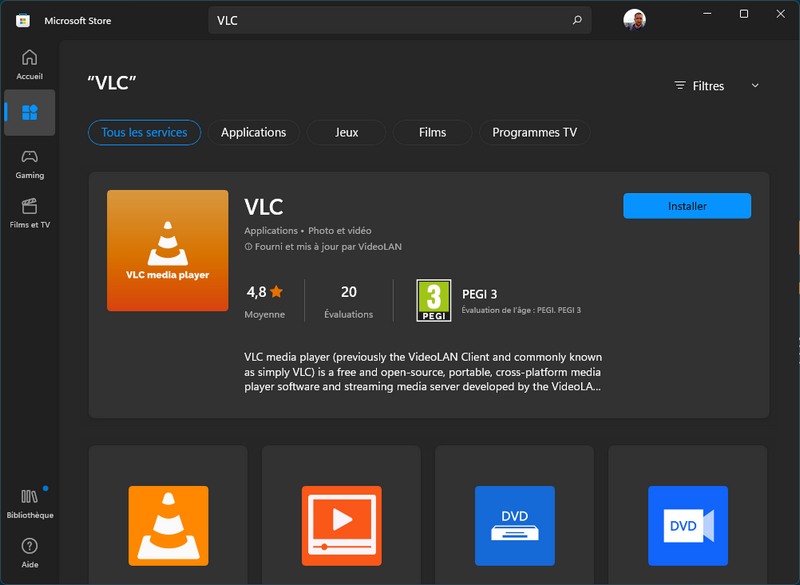
Task: Open the blue DVD camera app card
Action: point(688,515)
